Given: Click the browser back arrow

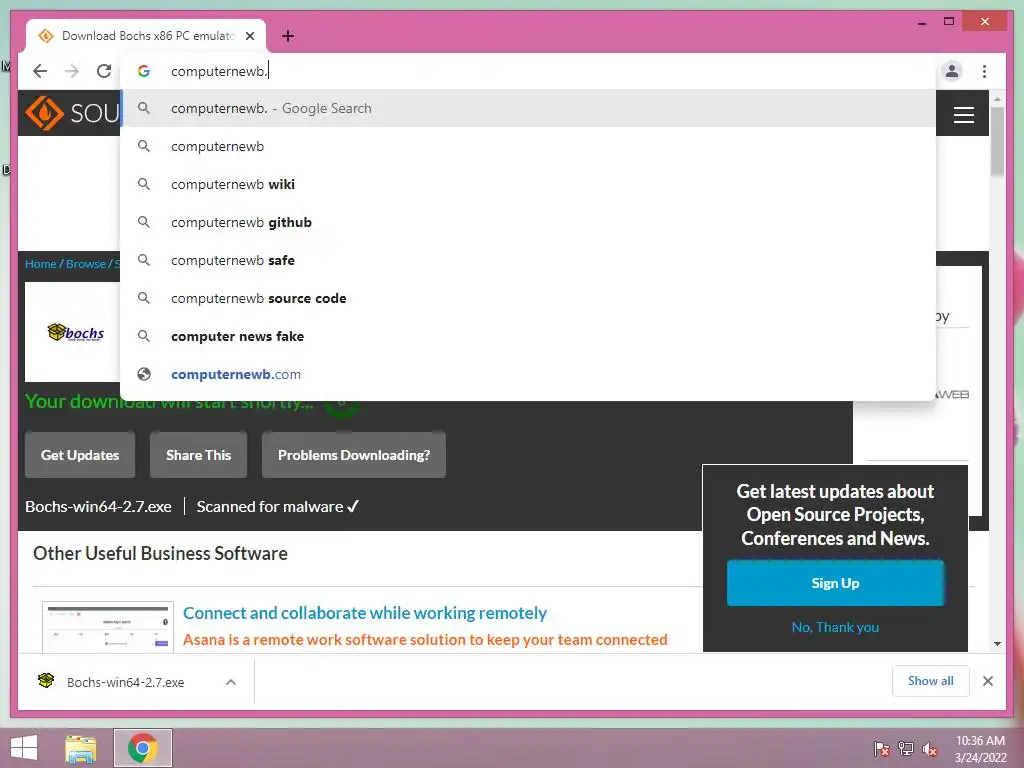Looking at the screenshot, I should pyautogui.click(x=40, y=71).
